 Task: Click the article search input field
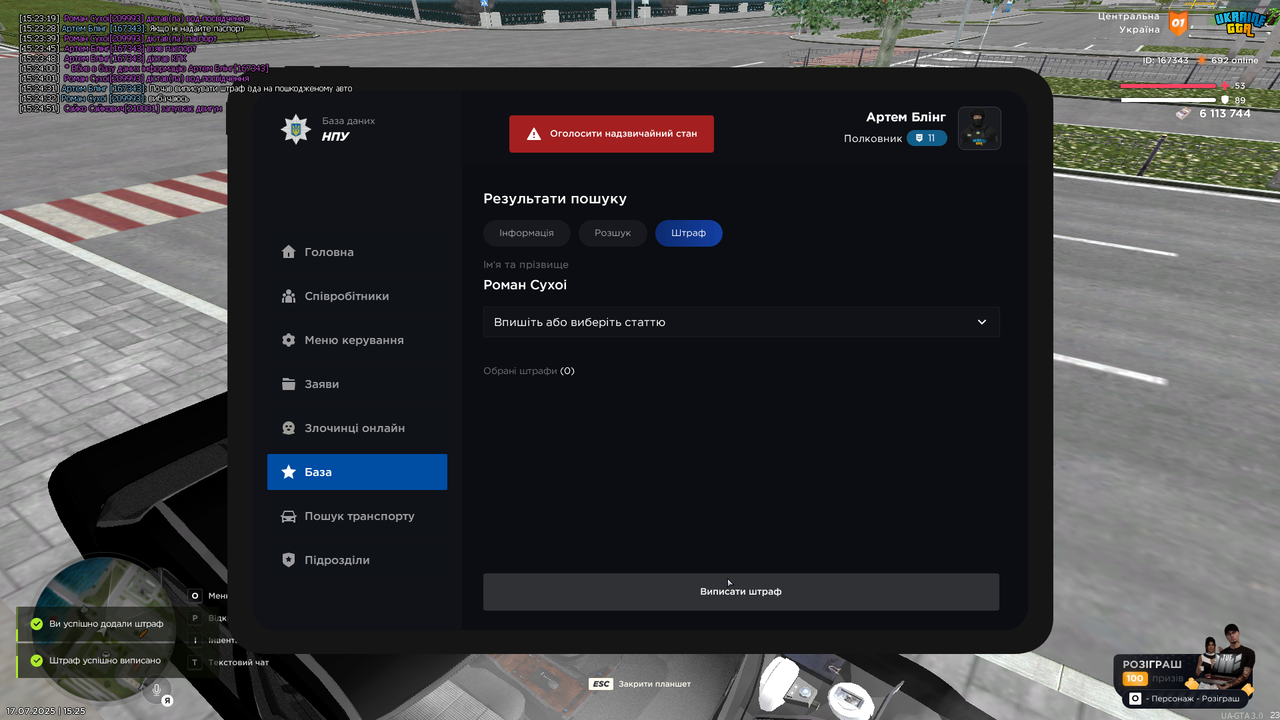click(741, 322)
